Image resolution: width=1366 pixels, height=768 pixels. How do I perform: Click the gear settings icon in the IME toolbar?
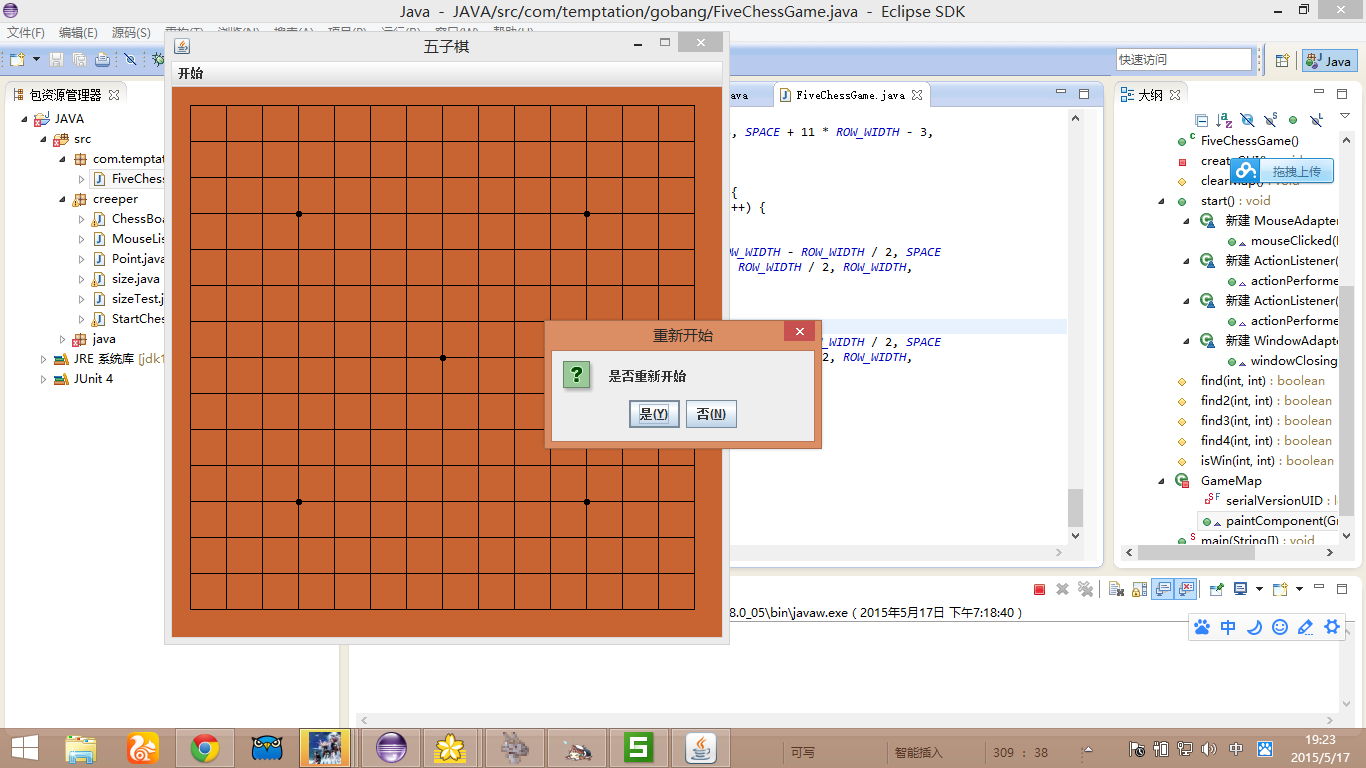(x=1332, y=627)
